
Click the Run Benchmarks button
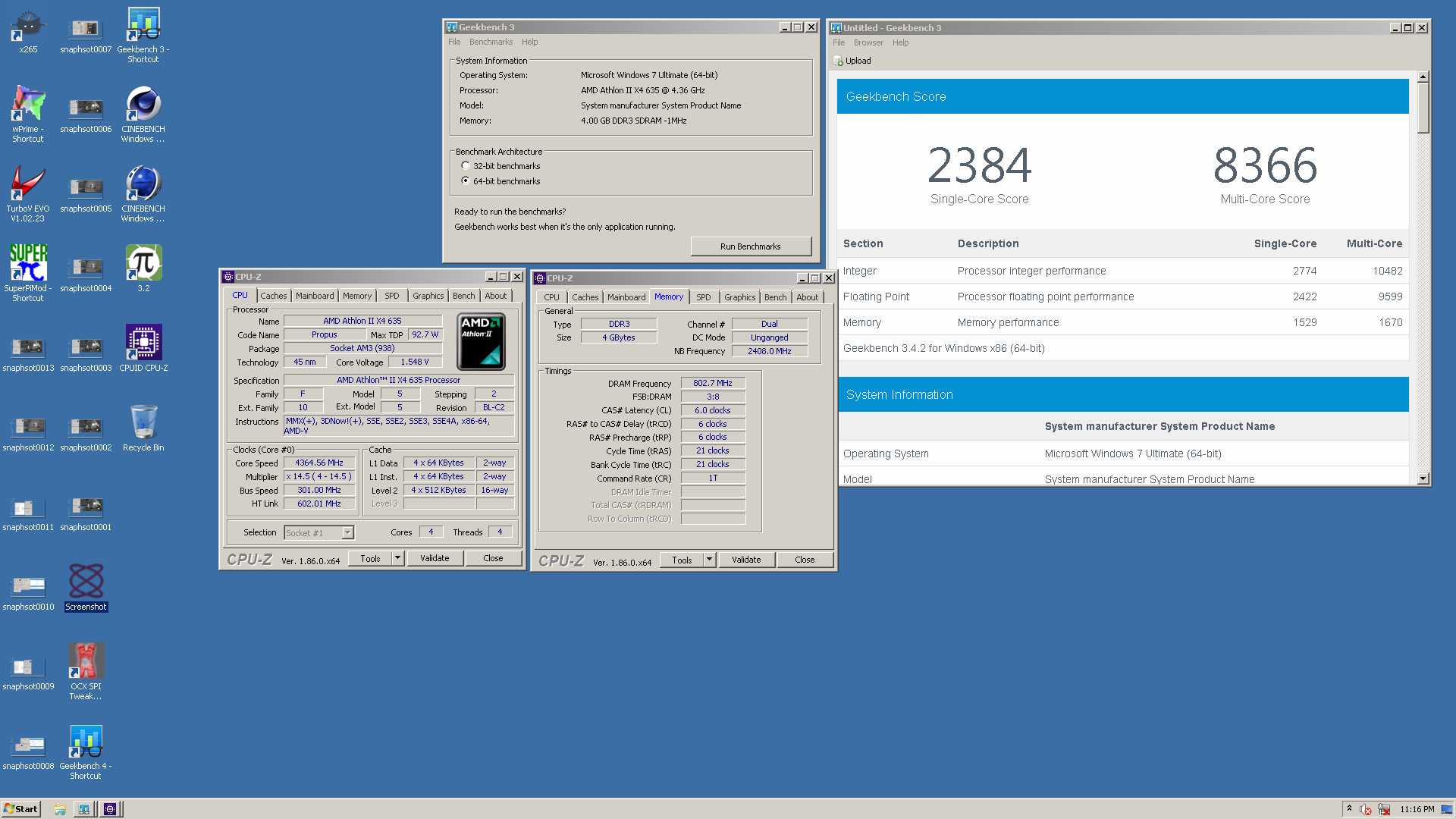pos(750,246)
